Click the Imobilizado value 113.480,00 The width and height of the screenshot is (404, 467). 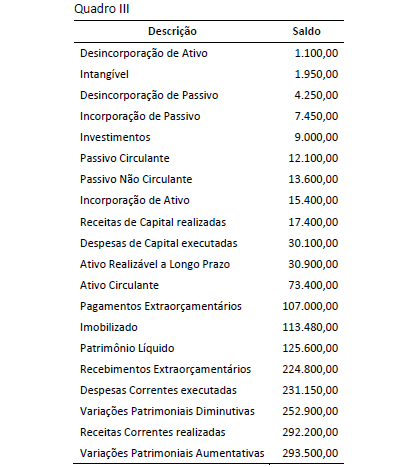pyautogui.click(x=310, y=327)
